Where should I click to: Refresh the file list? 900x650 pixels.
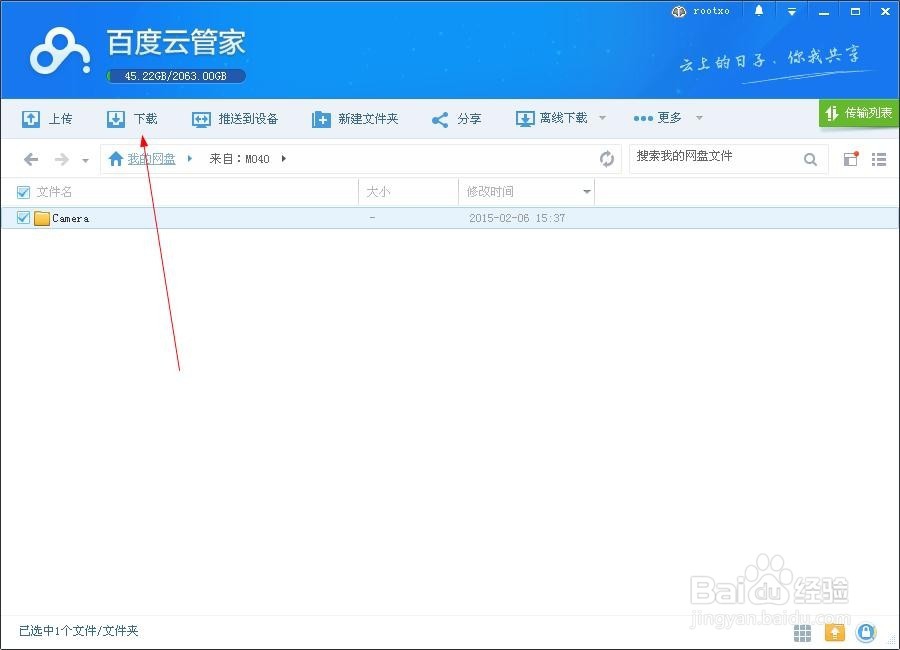[x=607, y=159]
